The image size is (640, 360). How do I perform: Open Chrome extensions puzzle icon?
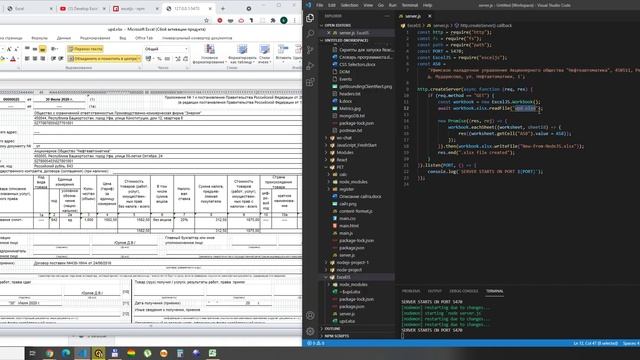[273, 20]
